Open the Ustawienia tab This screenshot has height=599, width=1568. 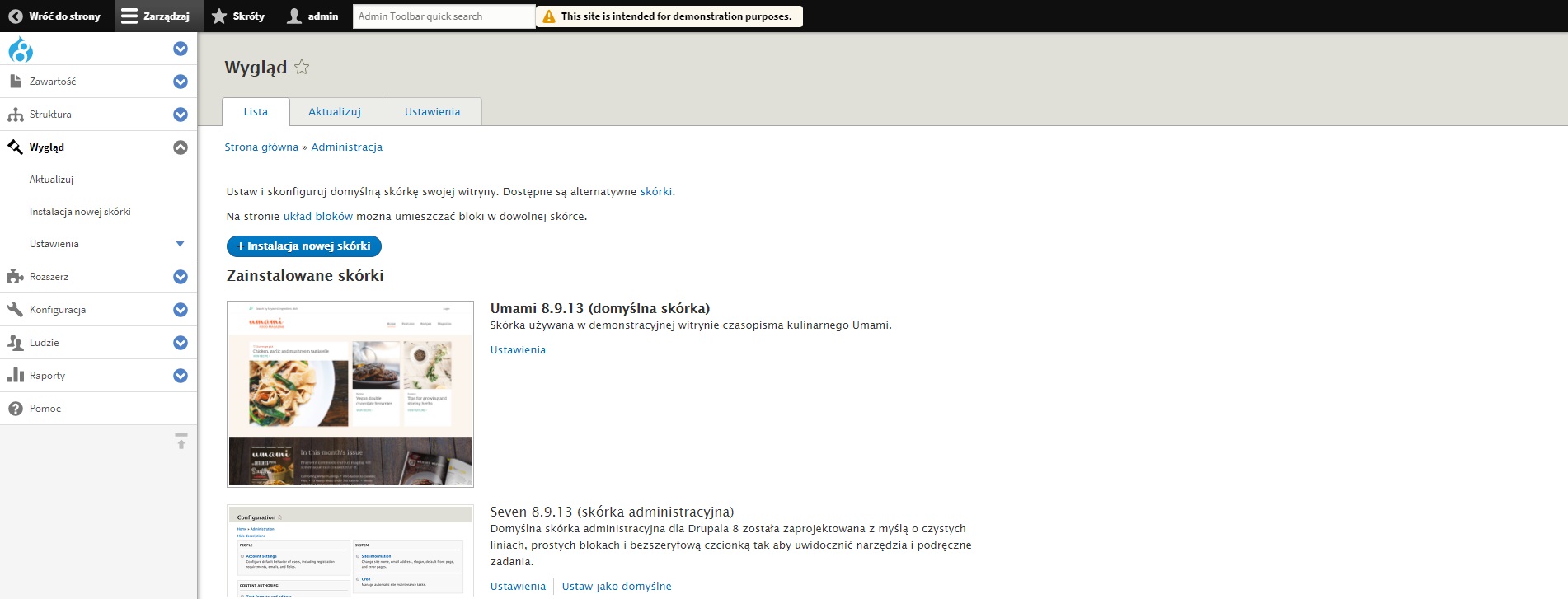click(x=433, y=112)
